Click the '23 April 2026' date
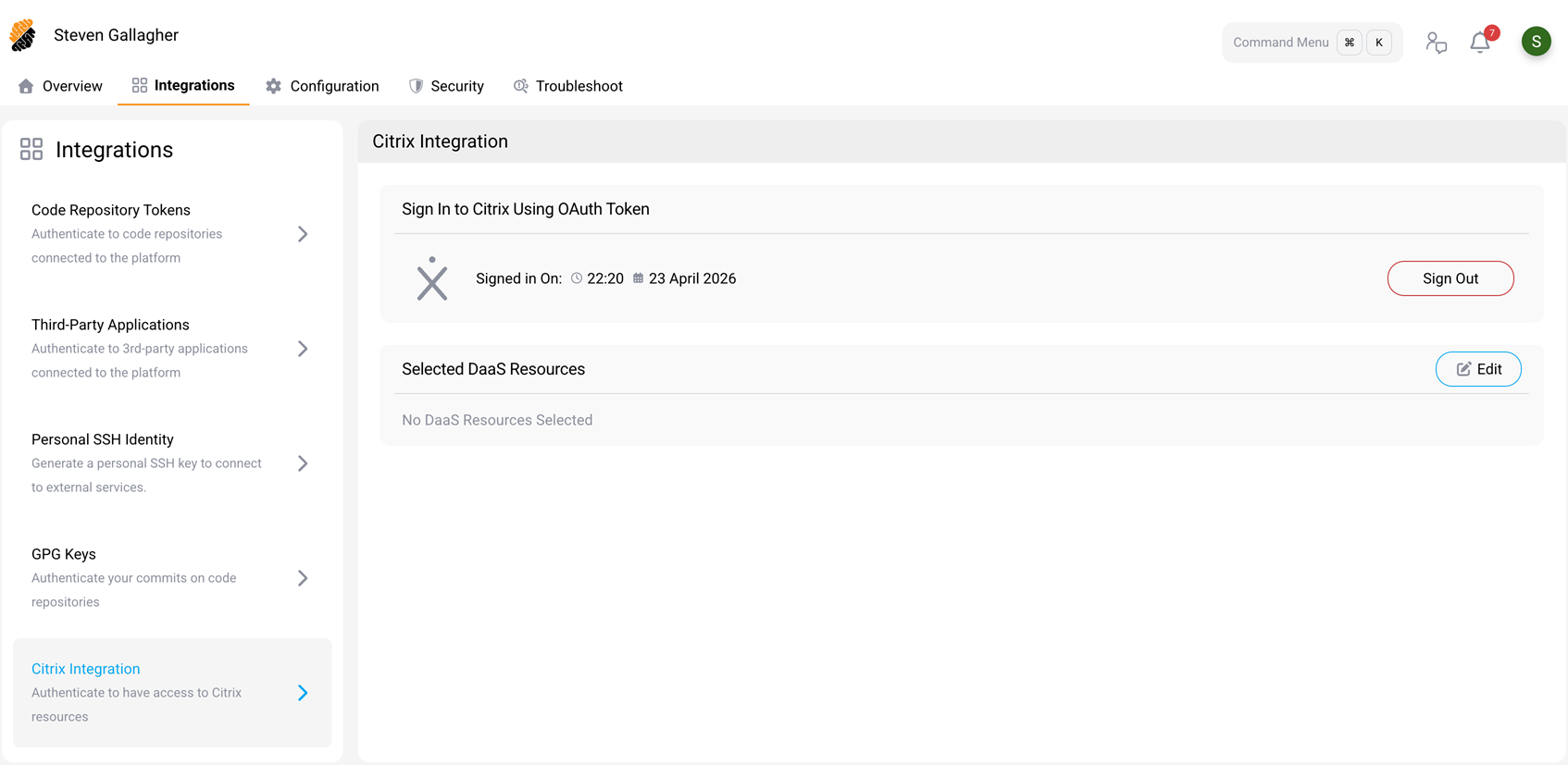 point(692,278)
